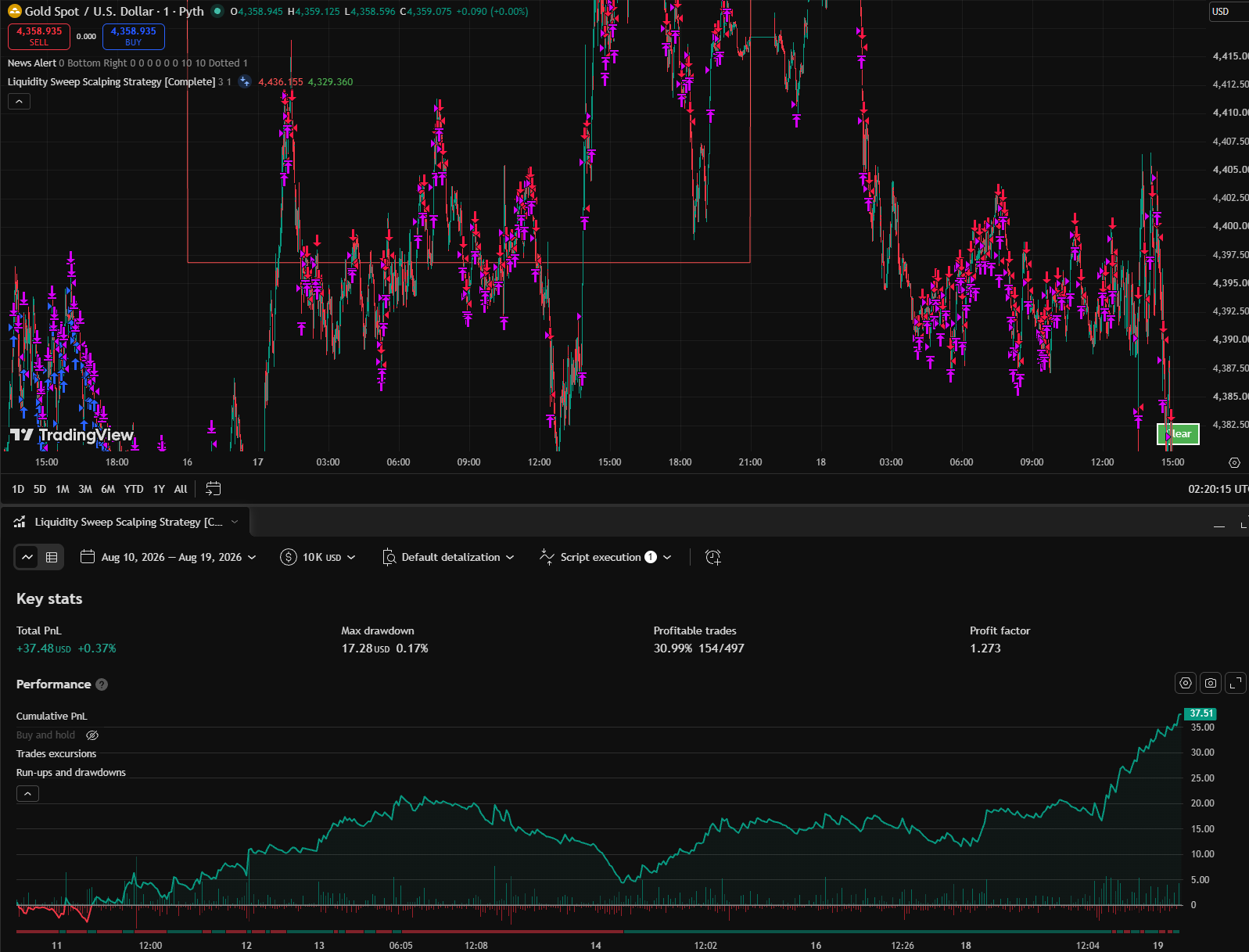Select the 1M time range
This screenshot has height=952, width=1249.
pyautogui.click(x=63, y=489)
